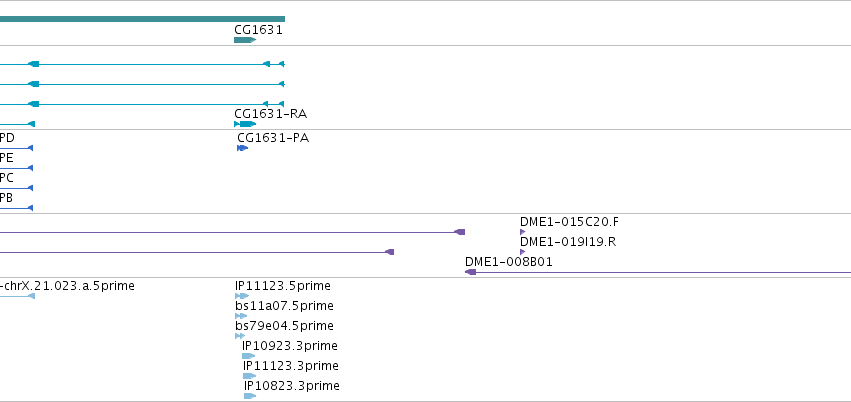This screenshot has width=851, height=402.
Task: Select the IP10823.3prime label
Action: tap(292, 386)
